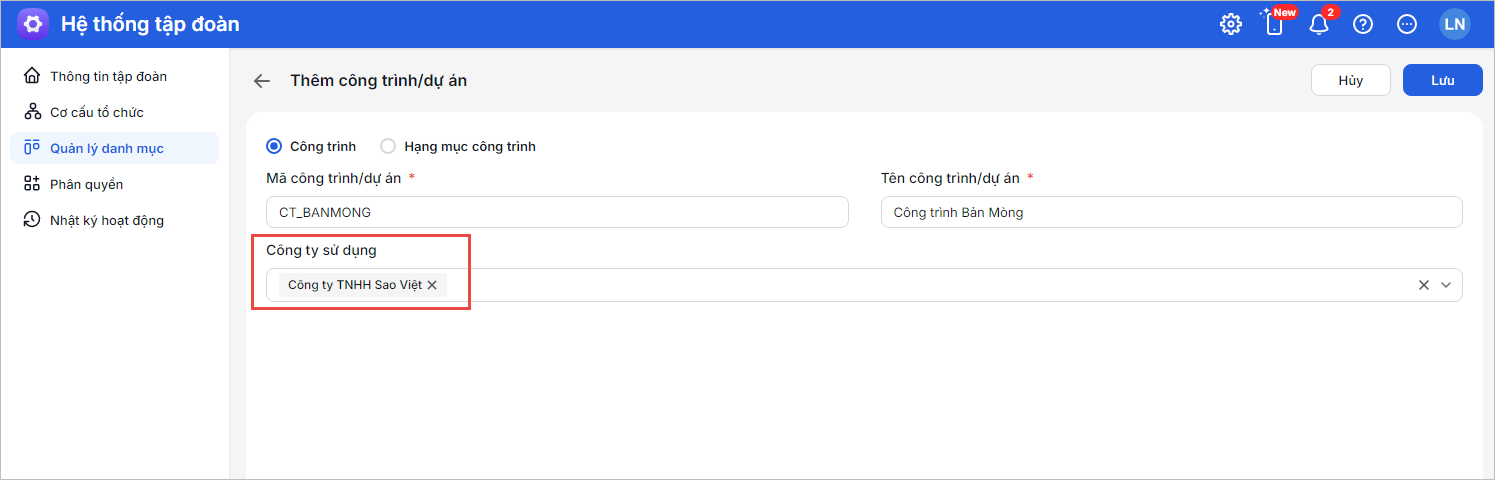This screenshot has width=1495, height=480.
Task: Open the notifications bell
Action: [x=1319, y=24]
